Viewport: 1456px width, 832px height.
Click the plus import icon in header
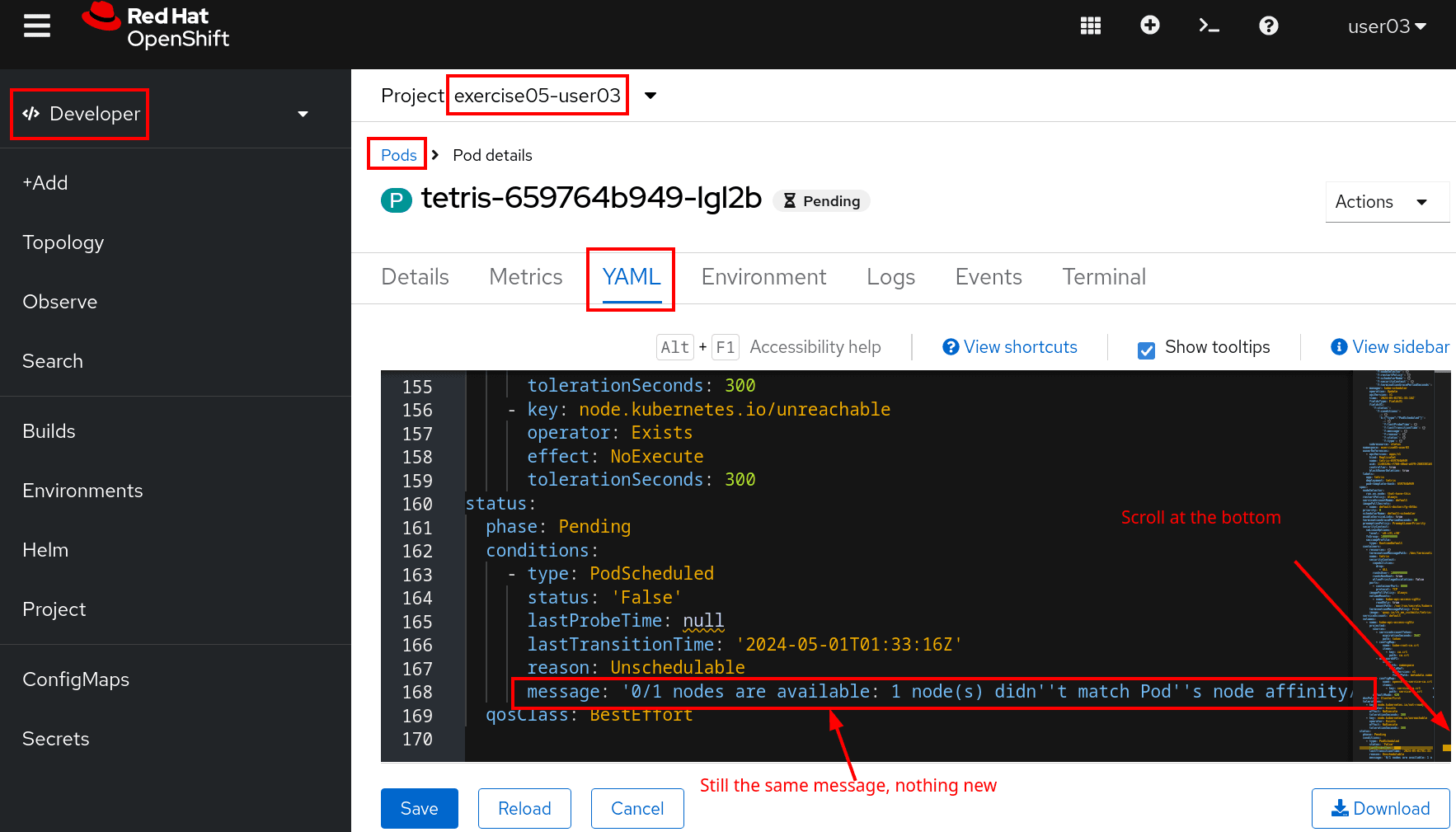(1150, 26)
